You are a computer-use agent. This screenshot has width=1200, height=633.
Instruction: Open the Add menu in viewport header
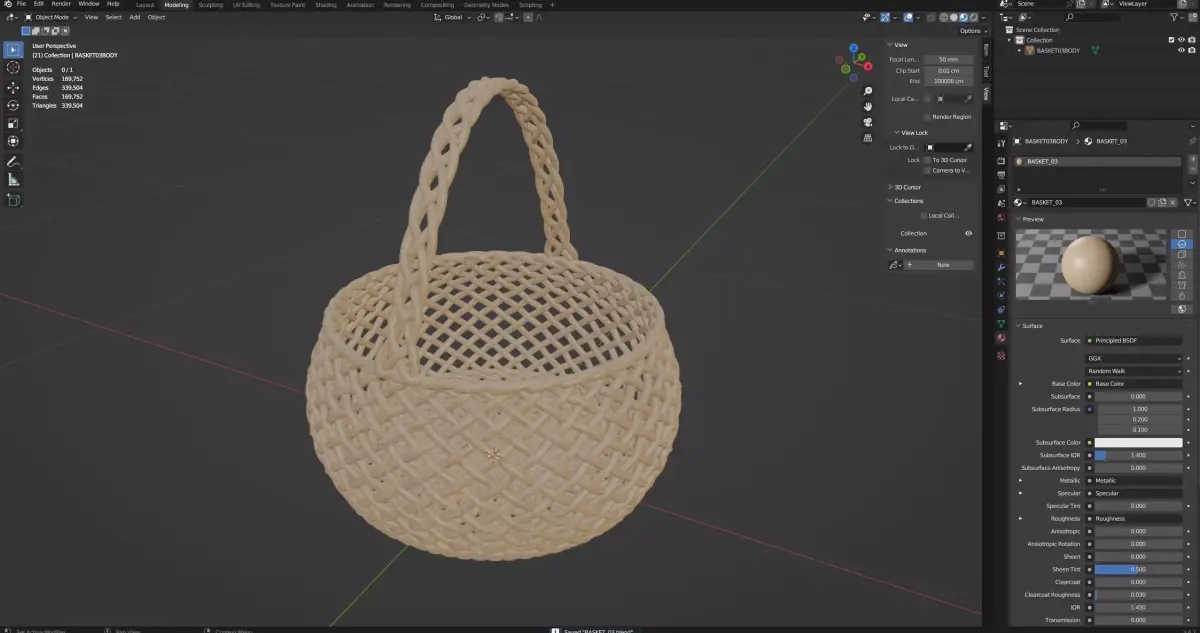click(x=134, y=17)
